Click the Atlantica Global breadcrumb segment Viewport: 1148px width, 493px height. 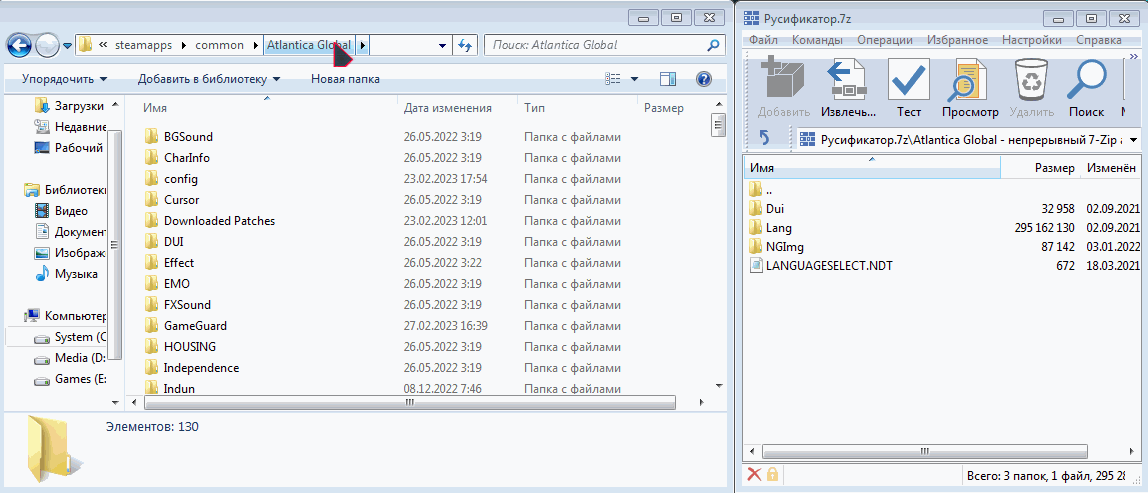(309, 45)
